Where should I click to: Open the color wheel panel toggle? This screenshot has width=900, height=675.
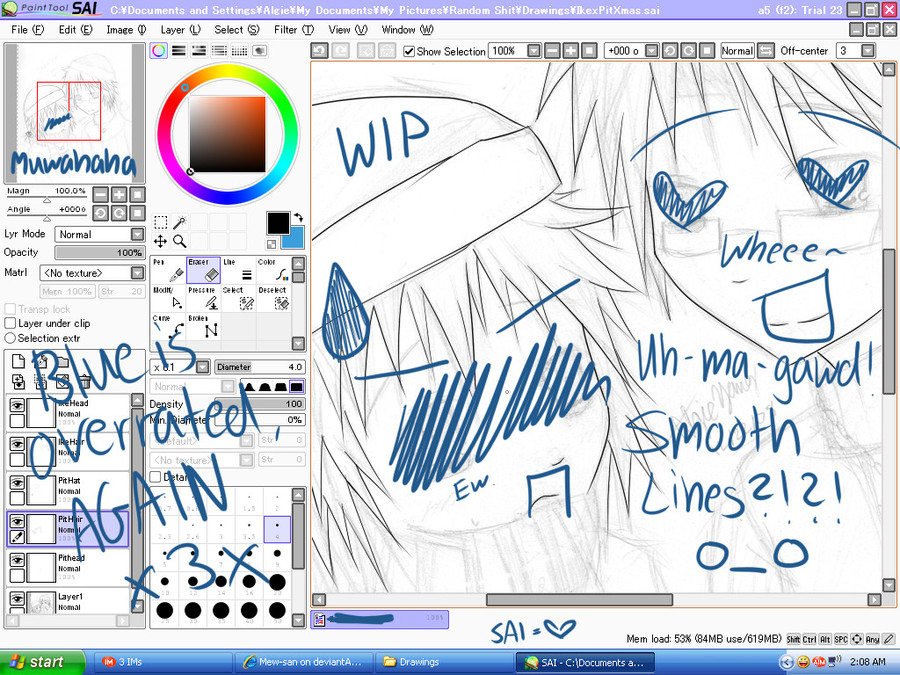point(159,51)
